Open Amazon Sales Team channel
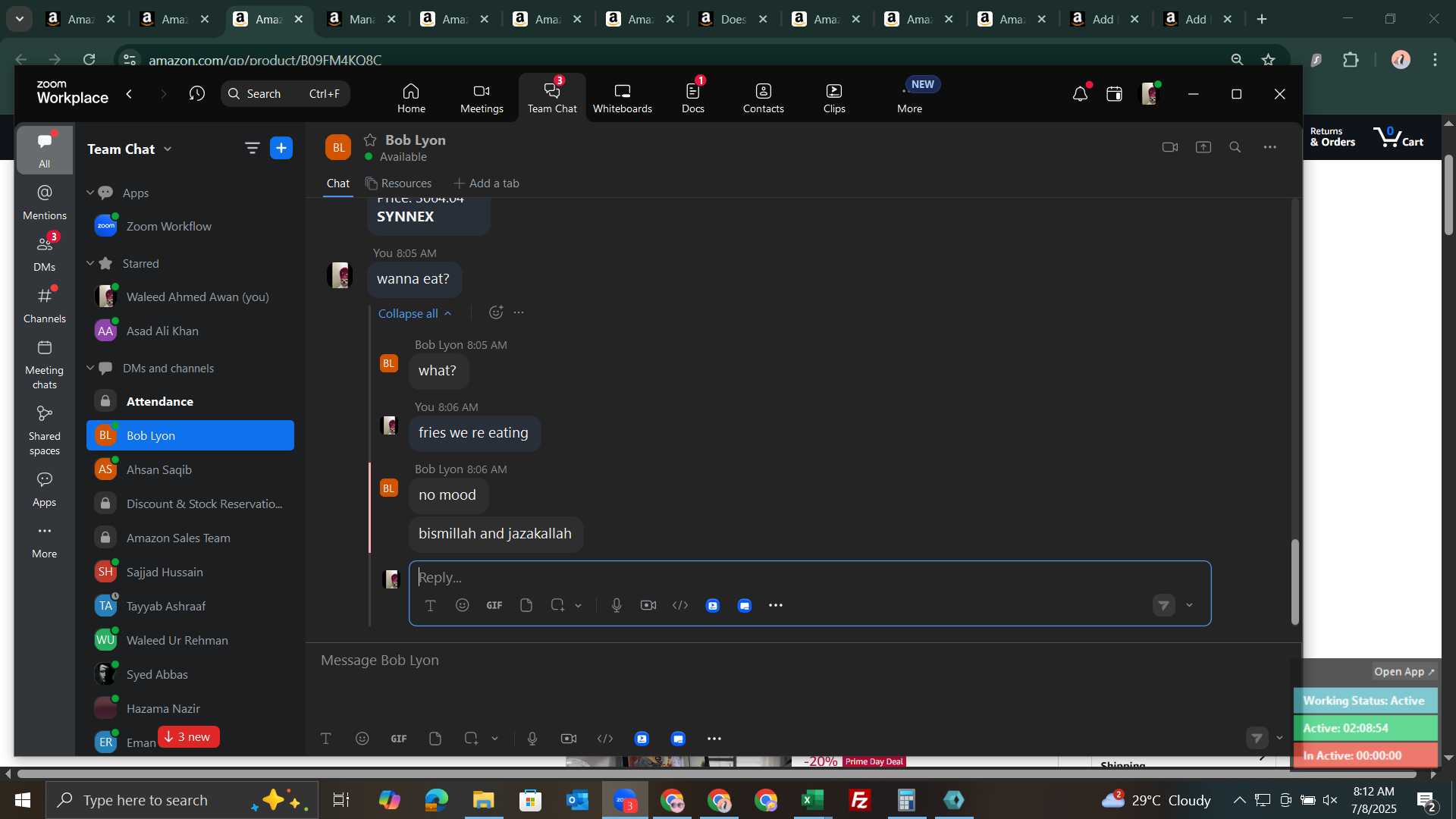1456x819 pixels. coord(190,538)
